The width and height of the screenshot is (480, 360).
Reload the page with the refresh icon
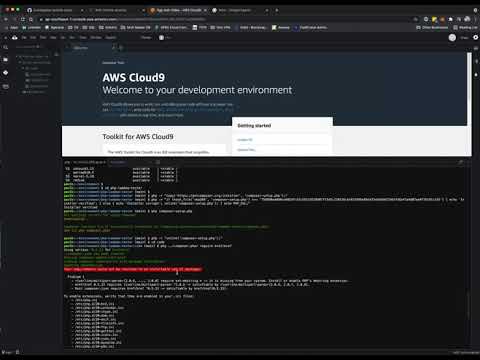[23, 19]
